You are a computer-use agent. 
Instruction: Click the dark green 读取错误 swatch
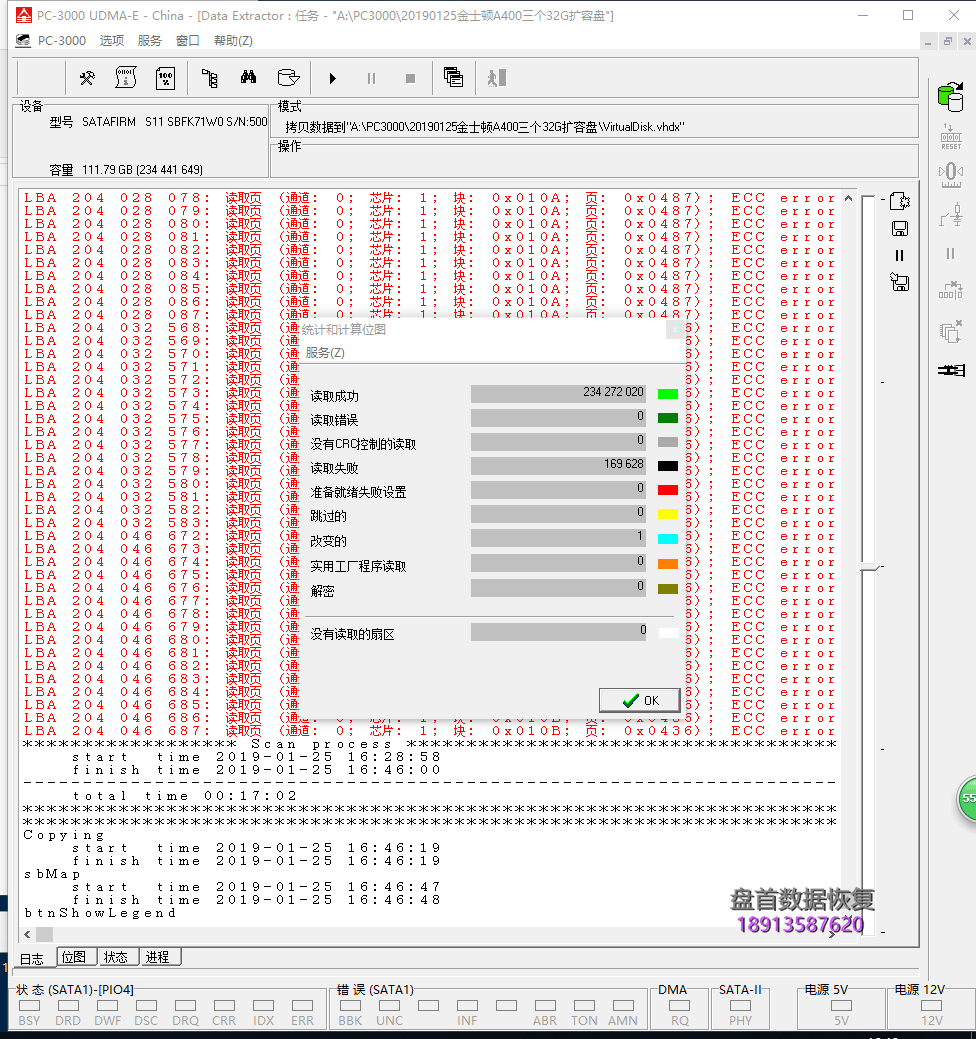pyautogui.click(x=668, y=418)
